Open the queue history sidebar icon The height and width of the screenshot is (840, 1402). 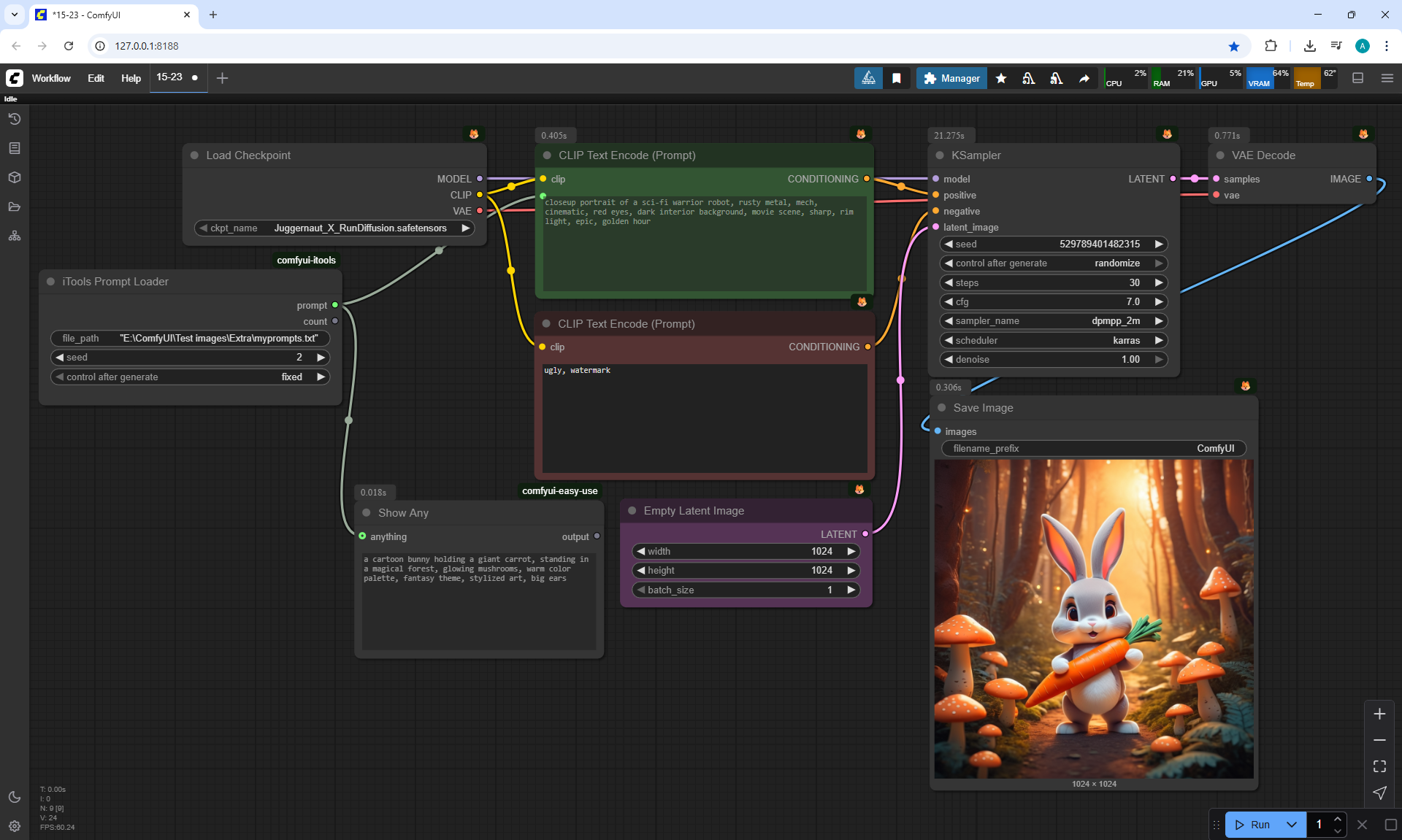tap(15, 119)
